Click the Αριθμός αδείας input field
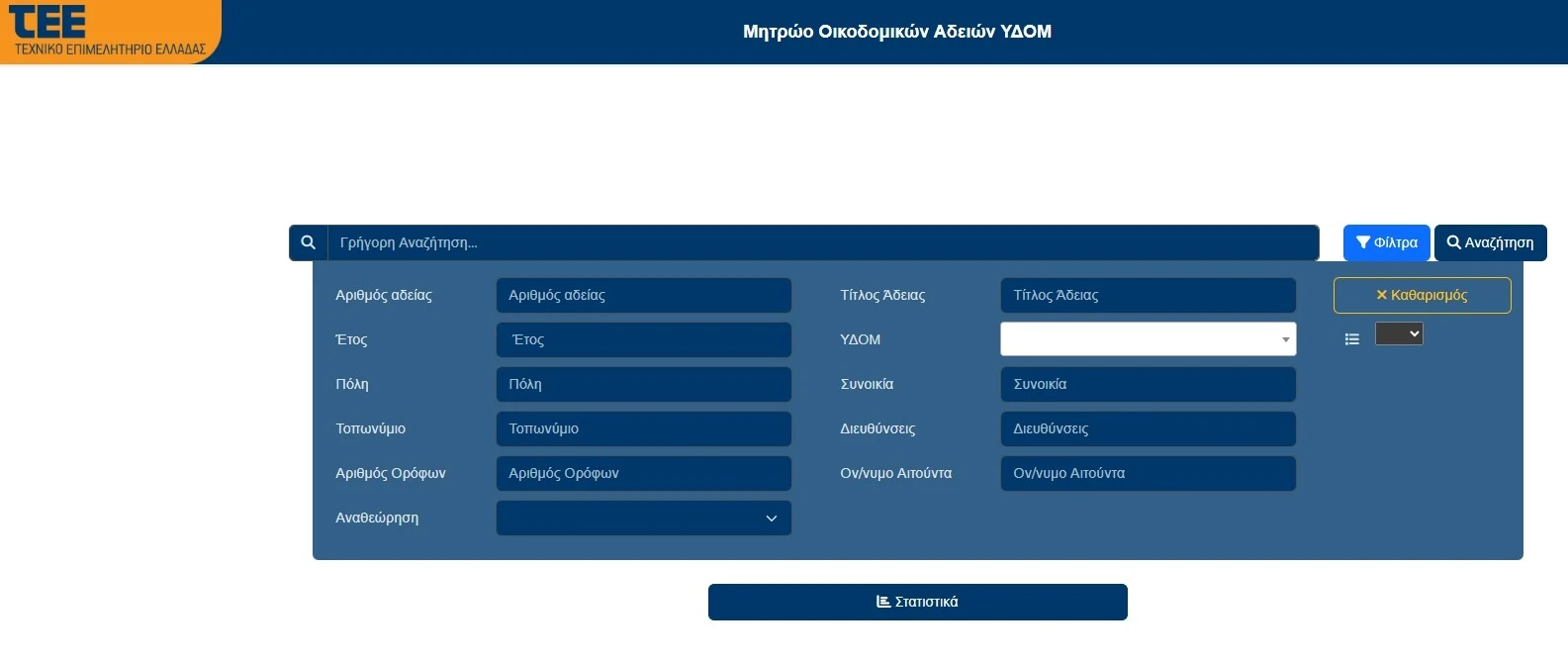 click(x=643, y=295)
